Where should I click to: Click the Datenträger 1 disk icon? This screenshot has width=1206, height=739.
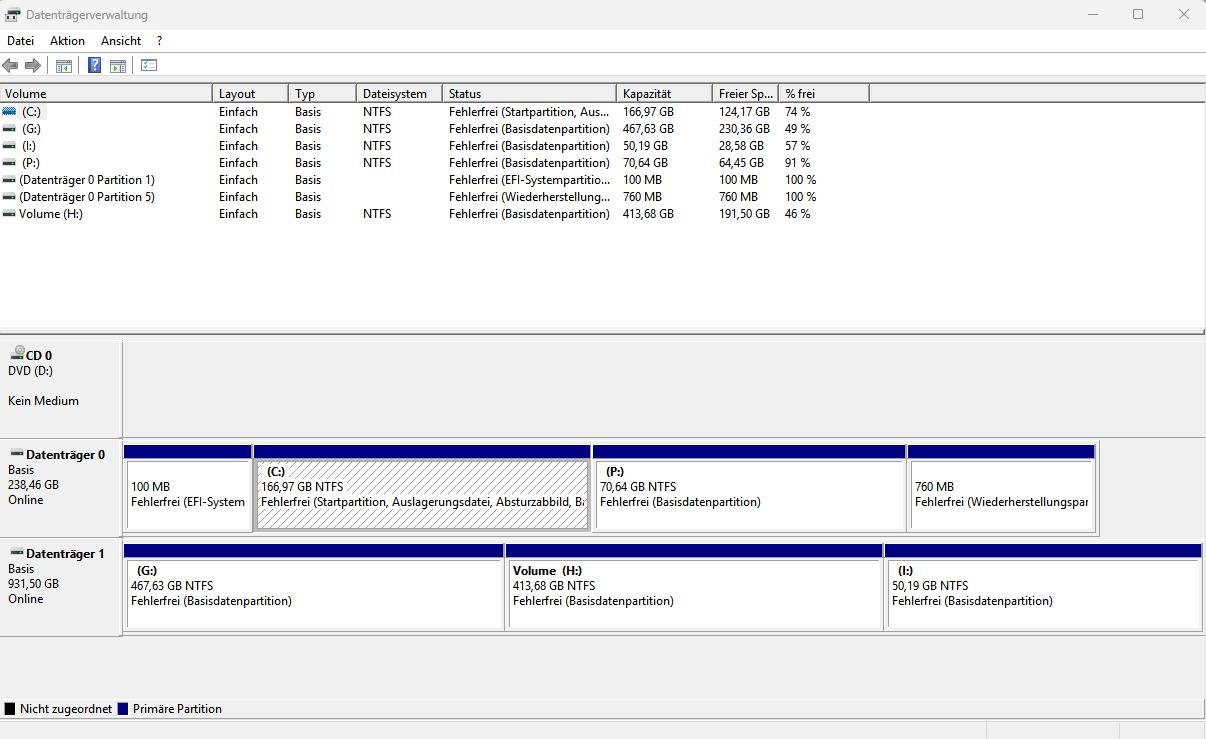pos(16,553)
